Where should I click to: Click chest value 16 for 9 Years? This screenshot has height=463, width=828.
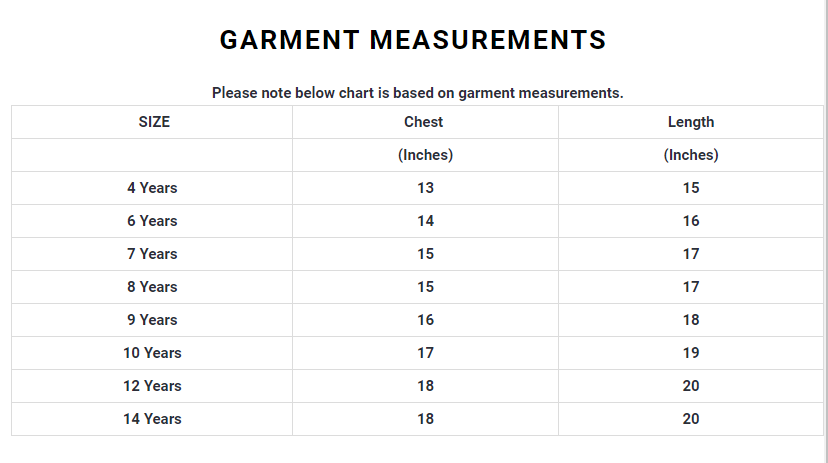tap(426, 320)
